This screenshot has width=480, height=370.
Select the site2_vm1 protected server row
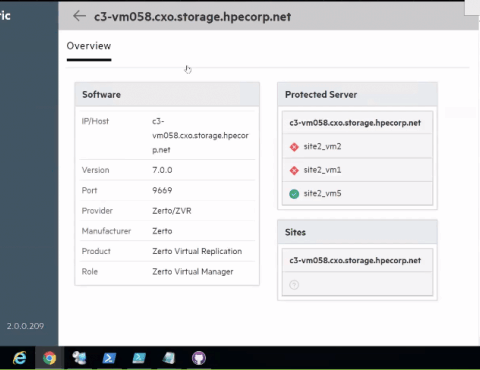pos(357,170)
